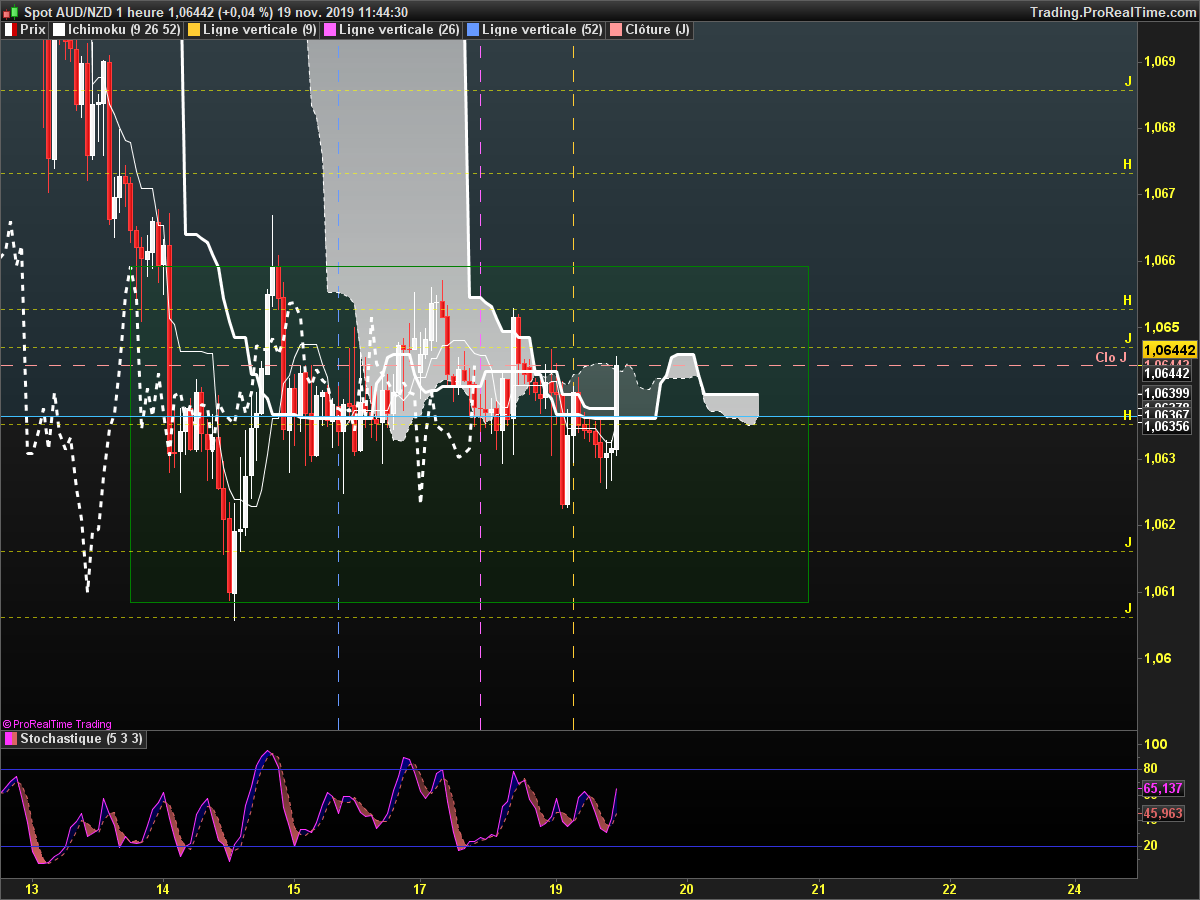Click date 20 on the time axis

pyautogui.click(x=686, y=888)
